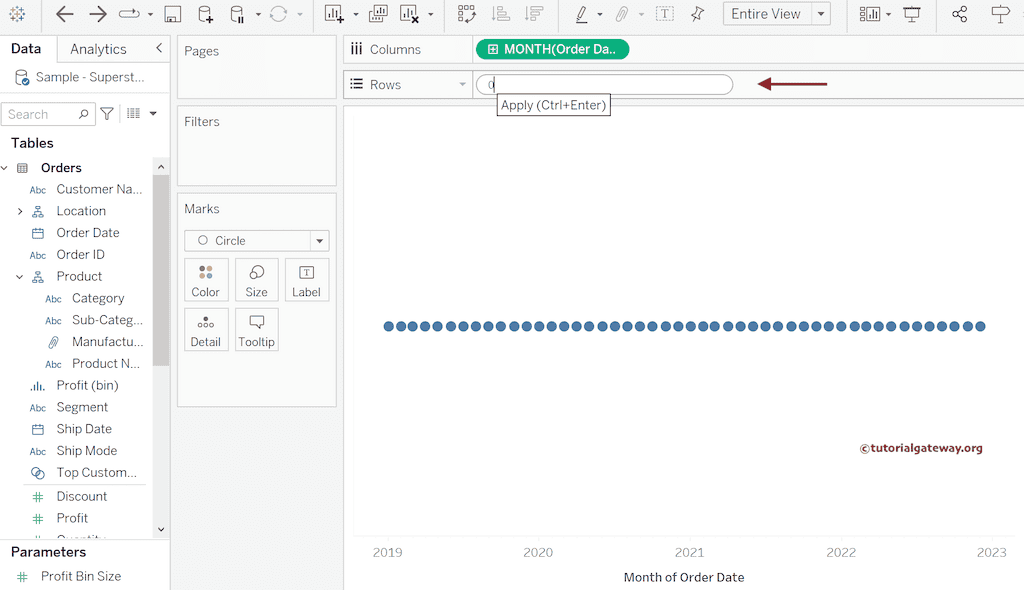
Task: Click the view-as-list icon in Data pane
Action: click(x=133, y=114)
